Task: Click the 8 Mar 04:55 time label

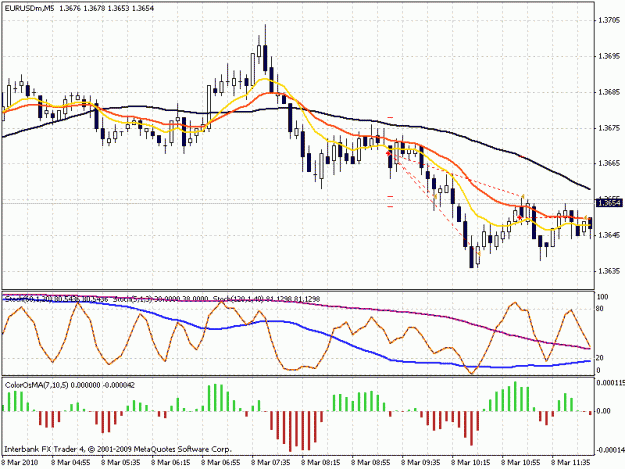Action: click(71, 462)
